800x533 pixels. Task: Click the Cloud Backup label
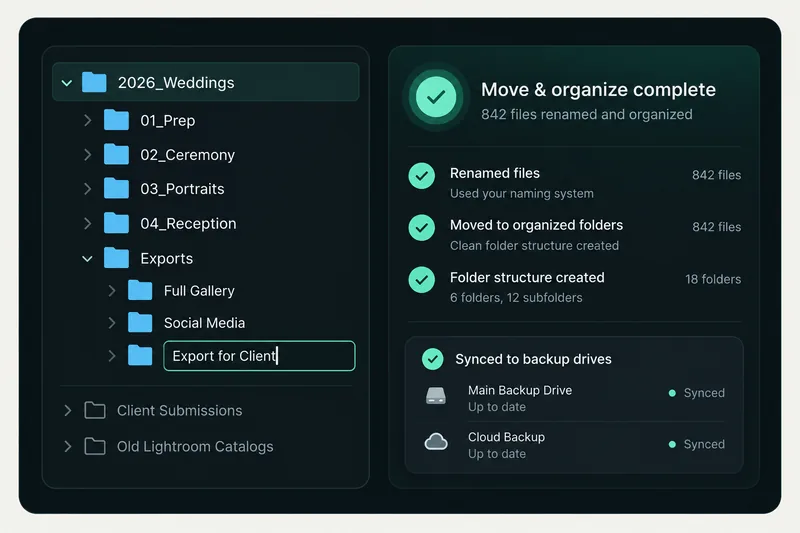pos(506,437)
